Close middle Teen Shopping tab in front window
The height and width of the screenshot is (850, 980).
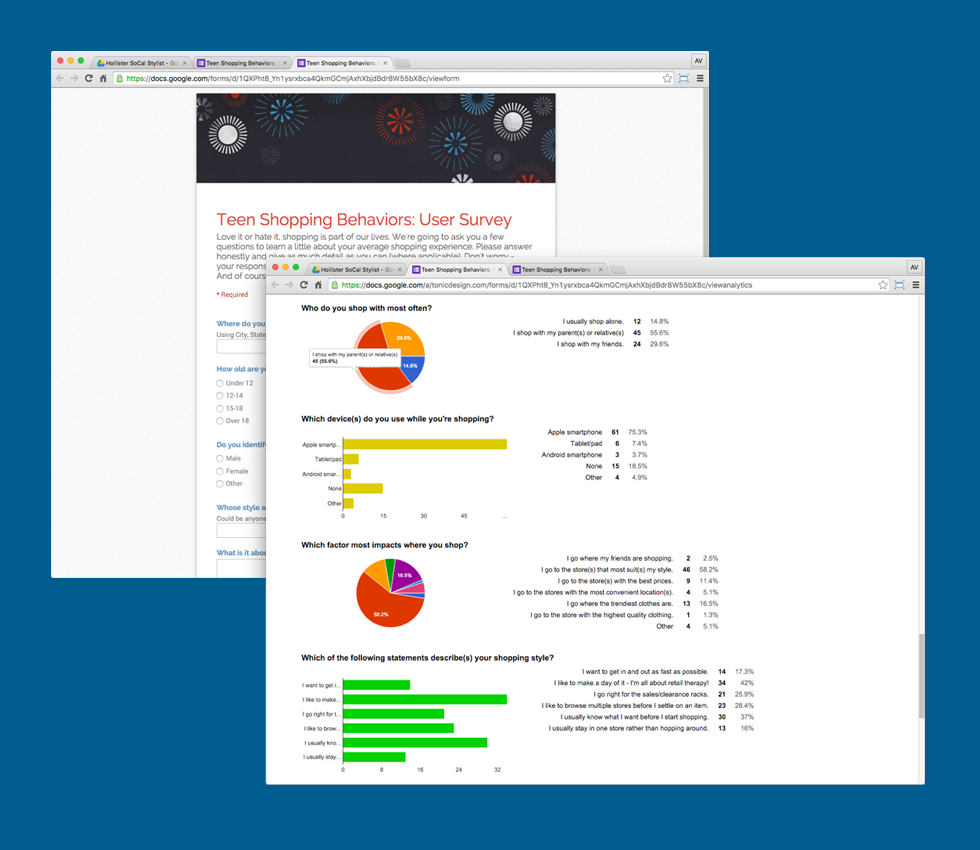pyautogui.click(x=500, y=270)
